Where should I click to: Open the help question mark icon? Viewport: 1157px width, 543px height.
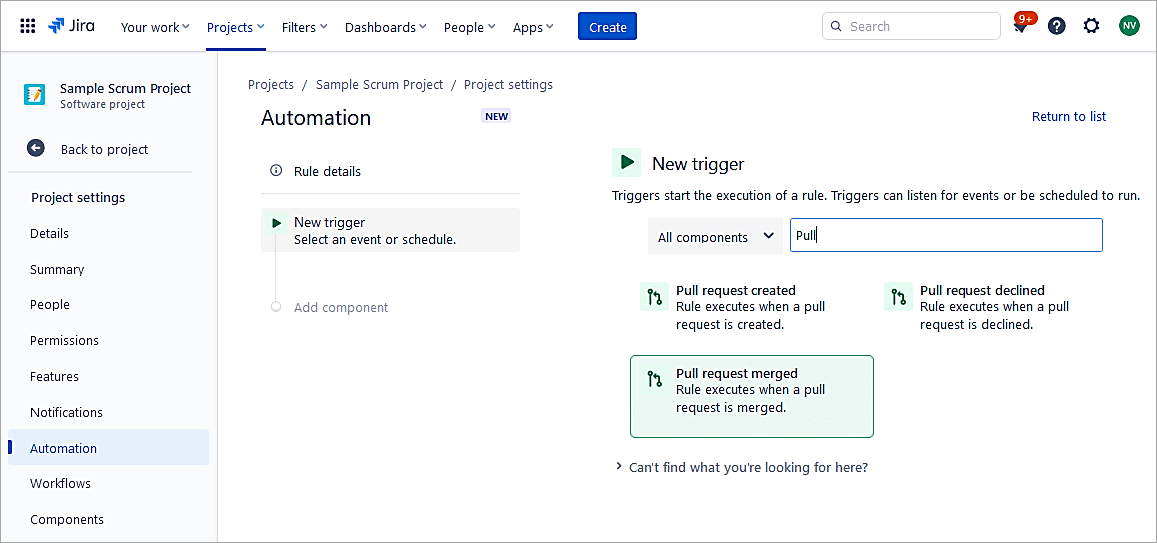click(1056, 26)
